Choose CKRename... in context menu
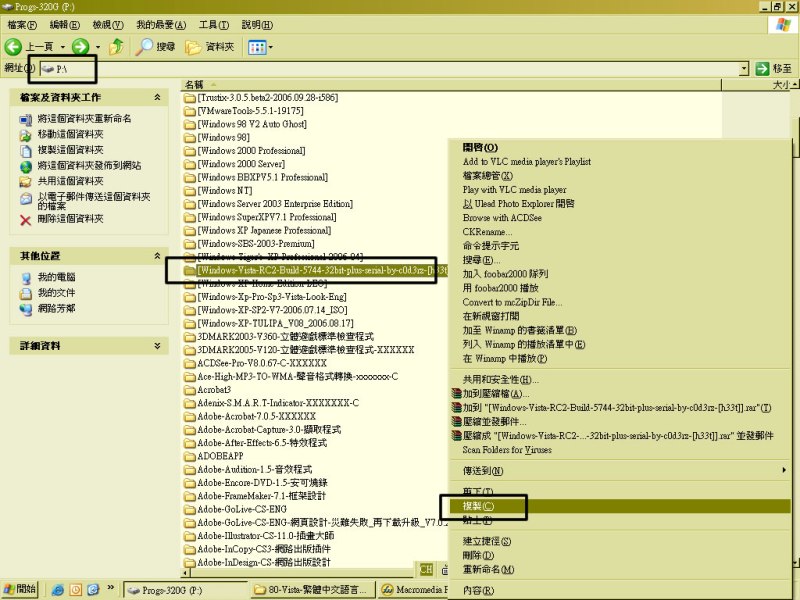Screen dimensions: 800x600 click(620, 232)
